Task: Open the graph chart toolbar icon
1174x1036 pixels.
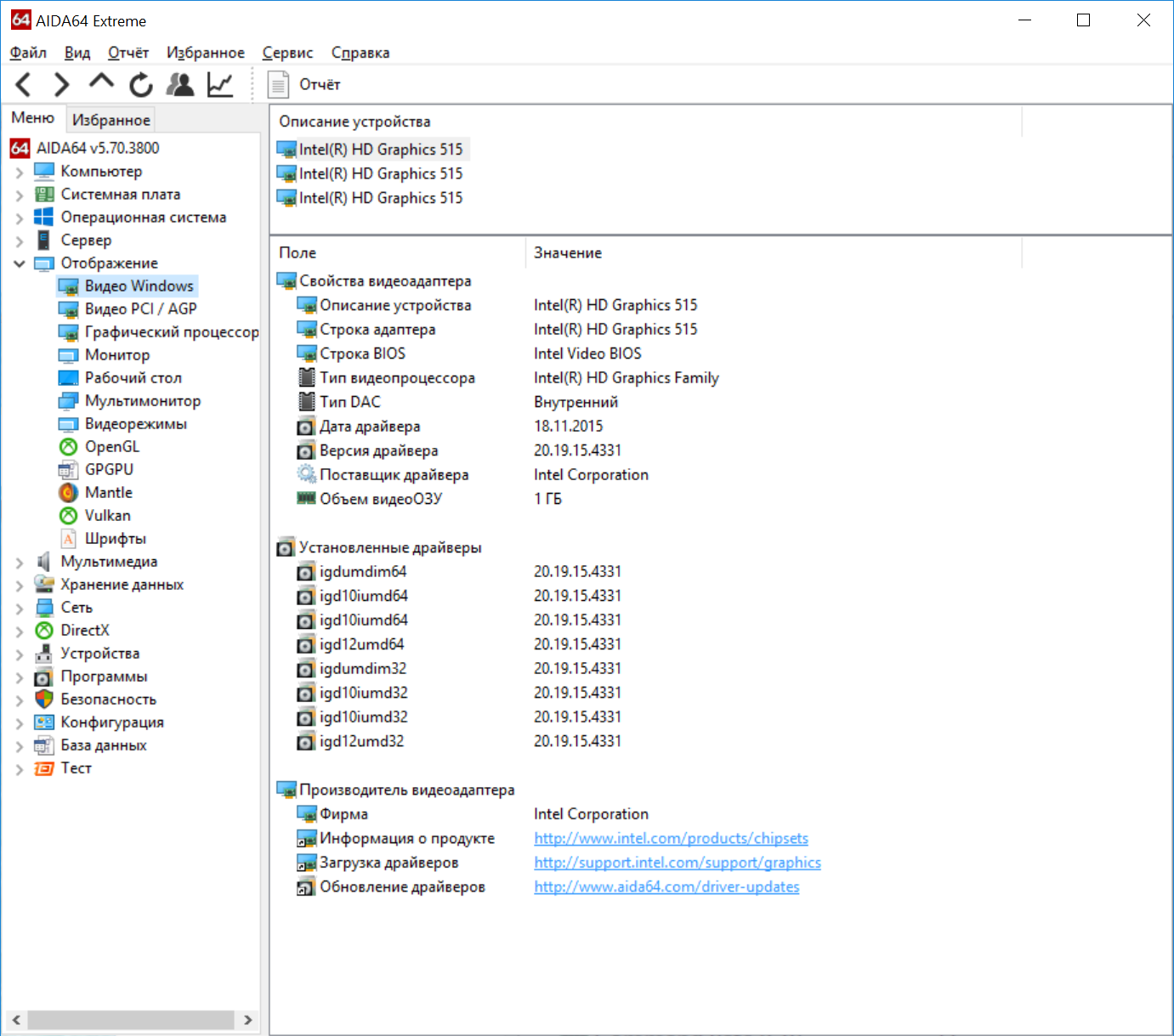Action: tap(220, 84)
